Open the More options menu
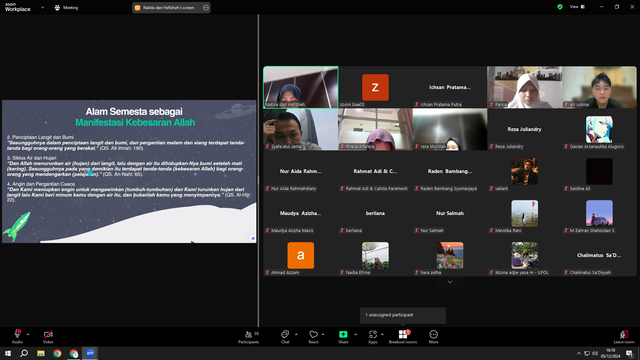This screenshot has height=360, width=640. point(433,336)
